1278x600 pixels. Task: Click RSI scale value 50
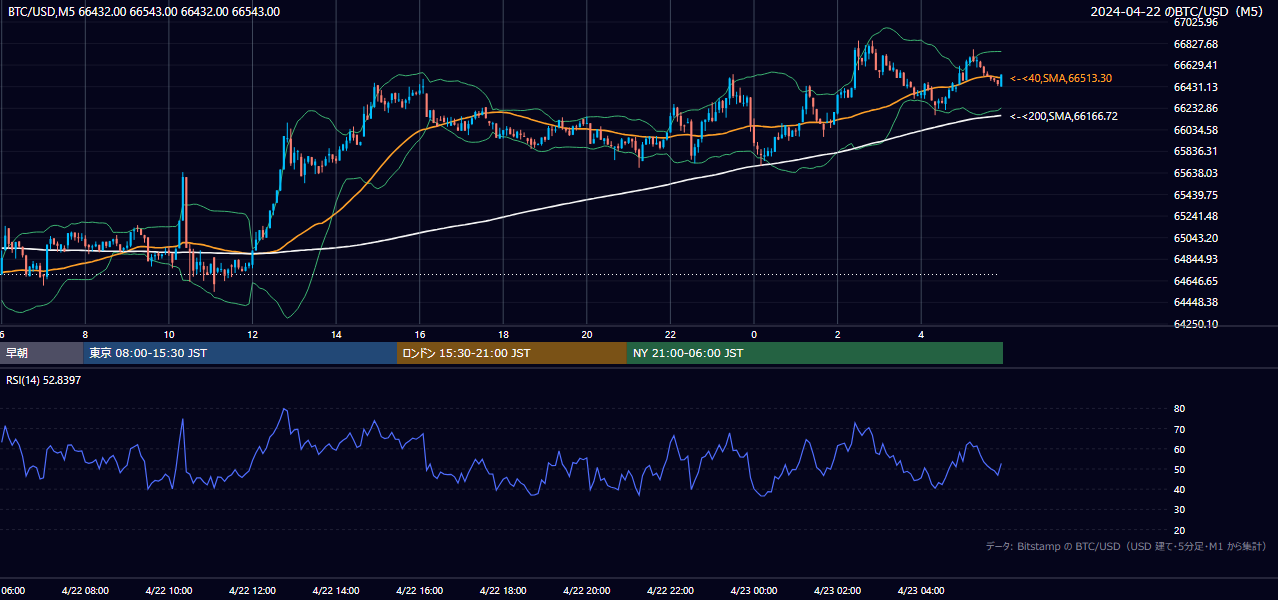click(x=1180, y=469)
